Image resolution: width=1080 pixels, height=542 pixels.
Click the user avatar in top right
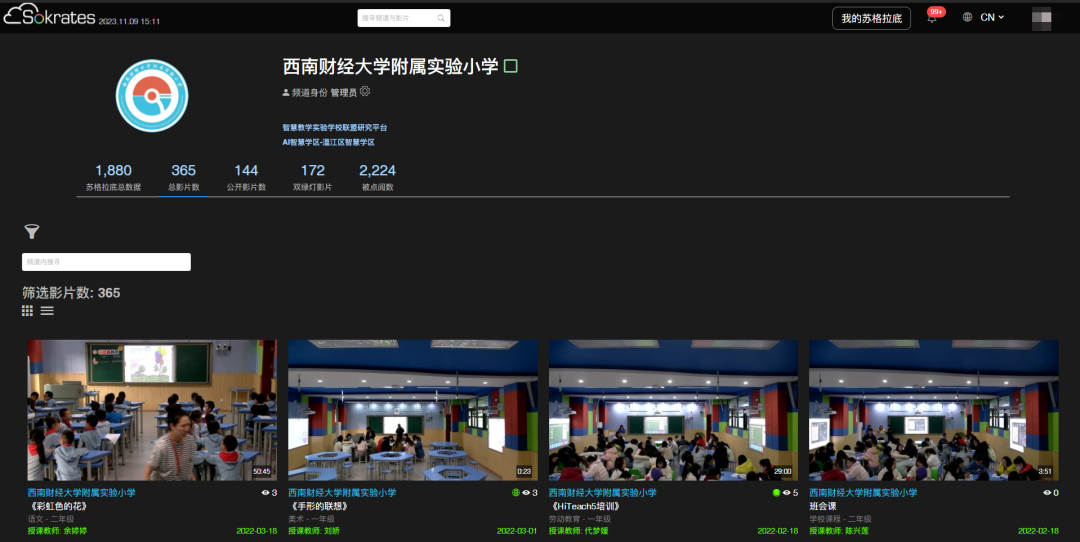pos(1041,18)
